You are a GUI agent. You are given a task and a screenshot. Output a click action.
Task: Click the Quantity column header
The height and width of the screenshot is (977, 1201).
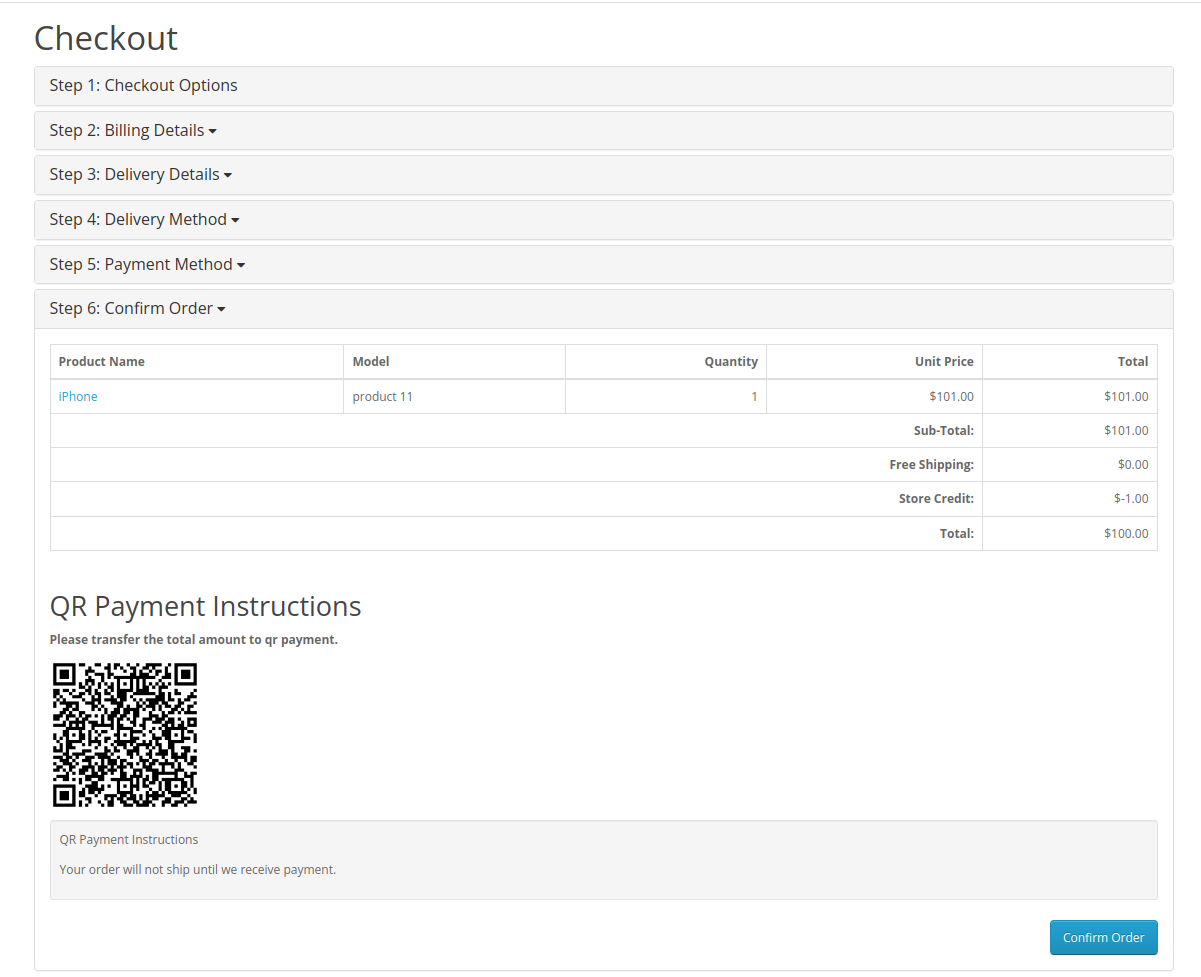[730, 362]
